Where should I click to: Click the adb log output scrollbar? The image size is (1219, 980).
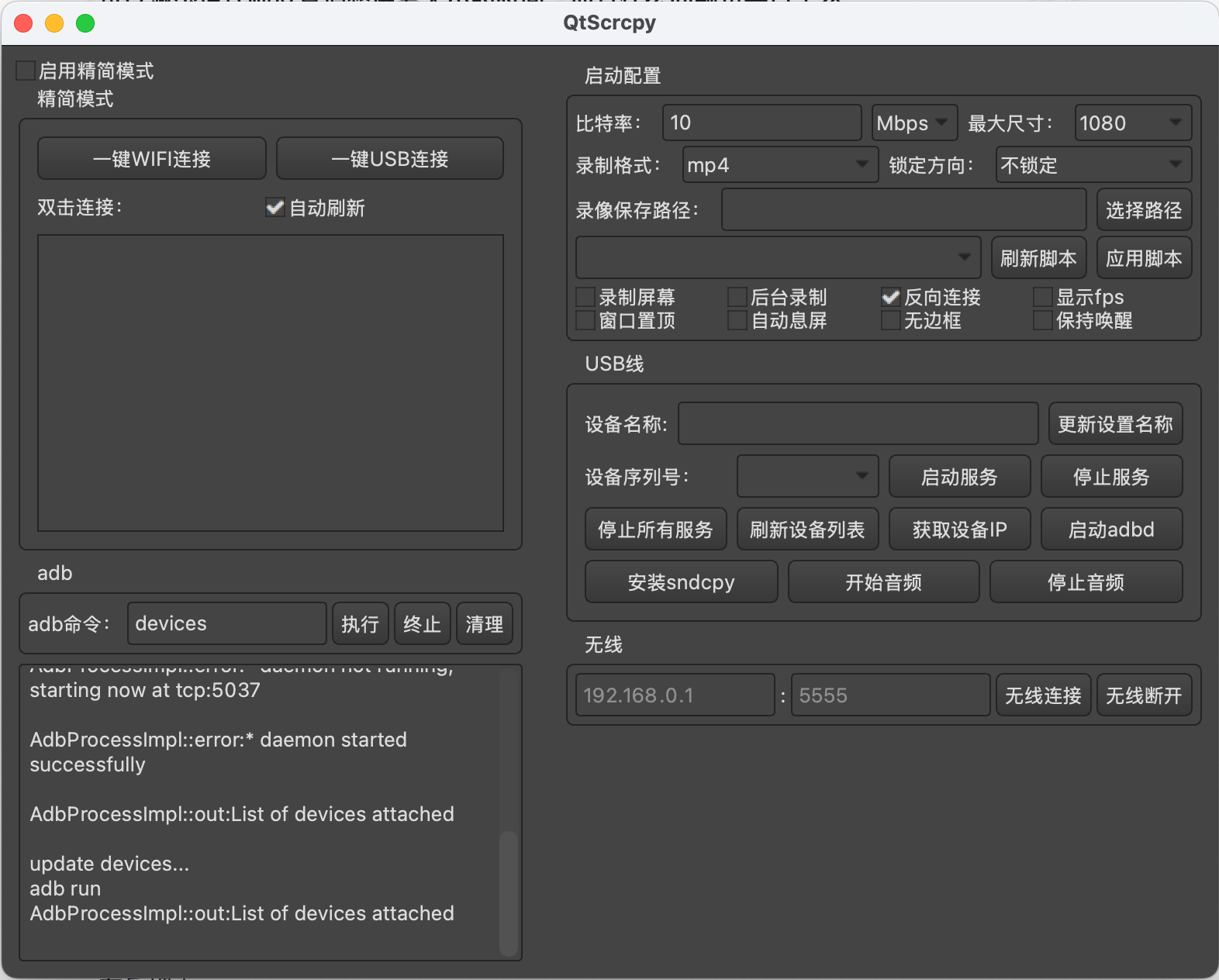point(509,893)
